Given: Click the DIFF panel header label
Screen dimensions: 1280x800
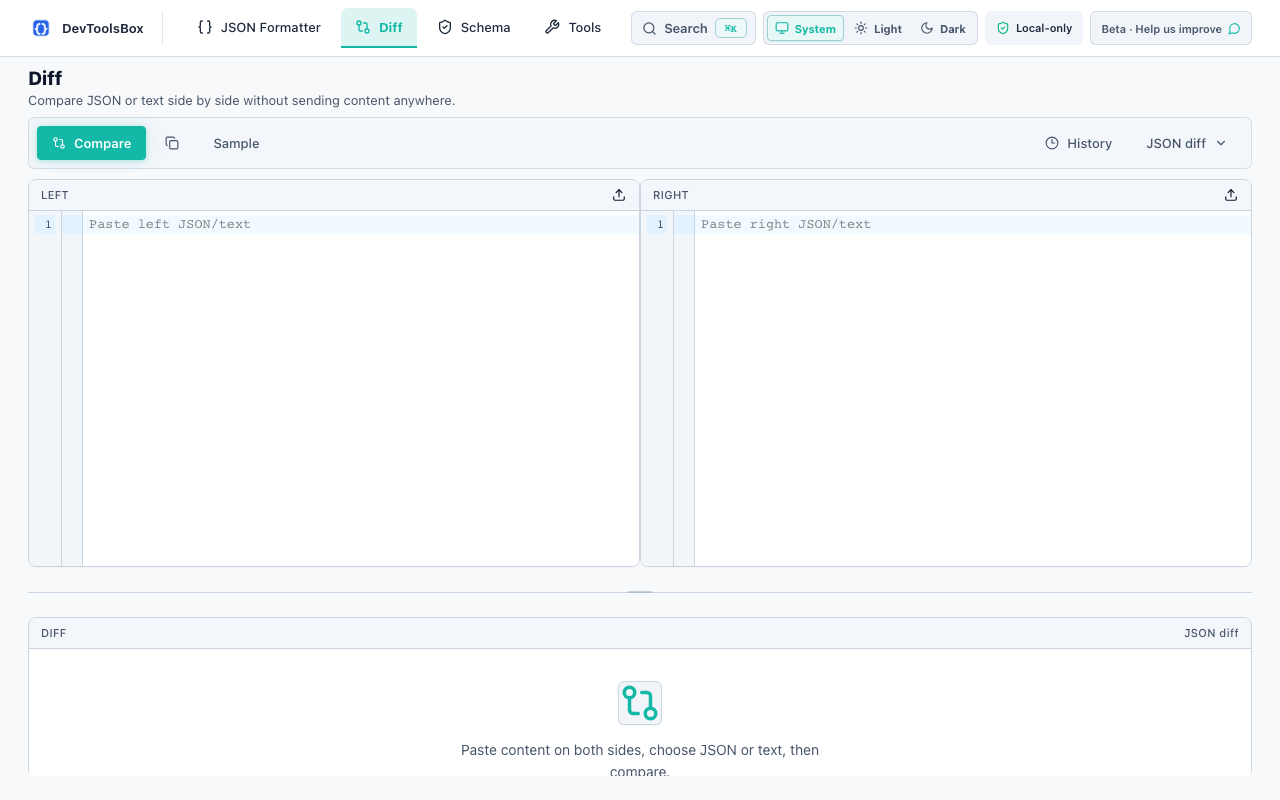Looking at the screenshot, I should tap(54, 633).
